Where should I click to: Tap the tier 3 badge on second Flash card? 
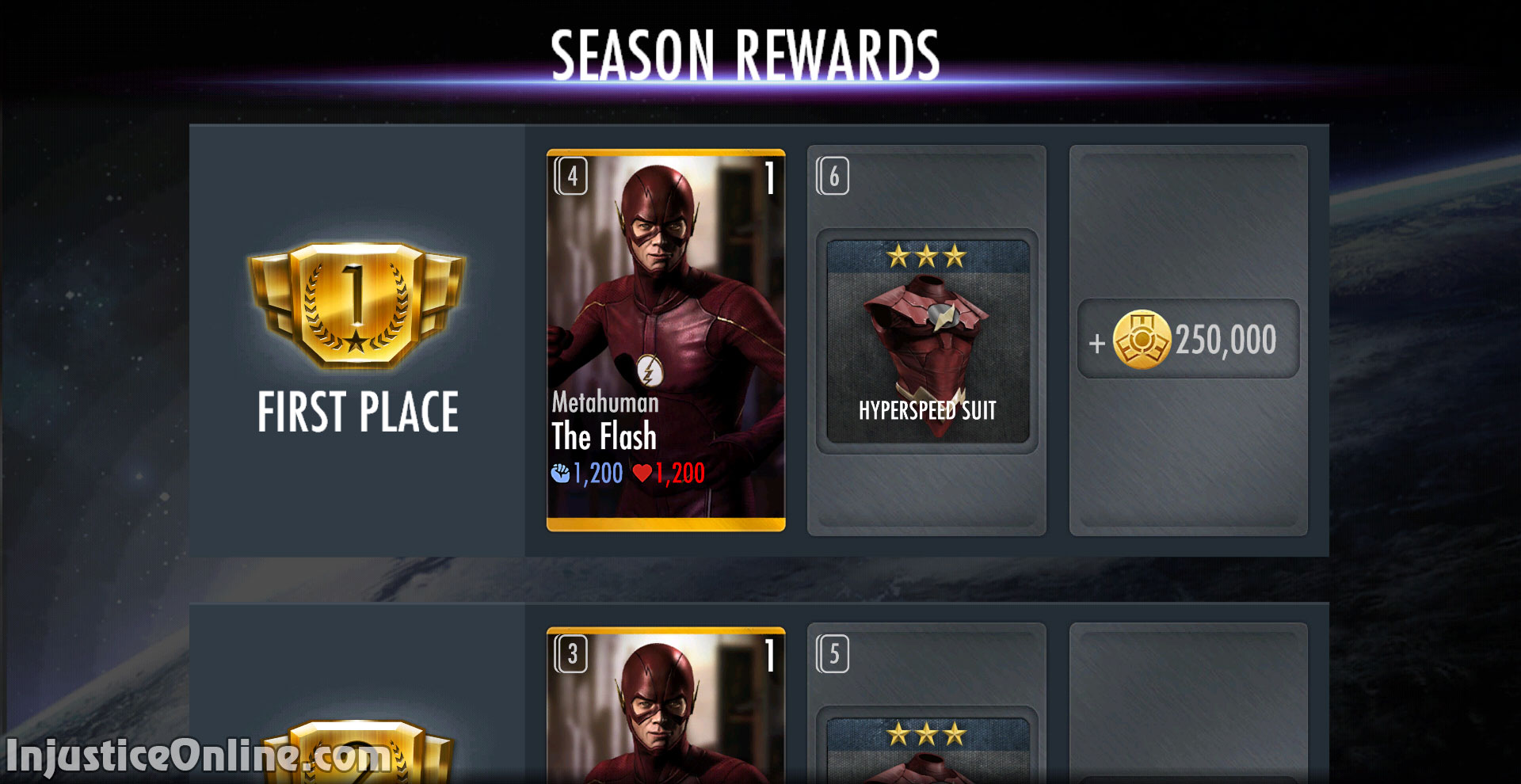(x=570, y=654)
